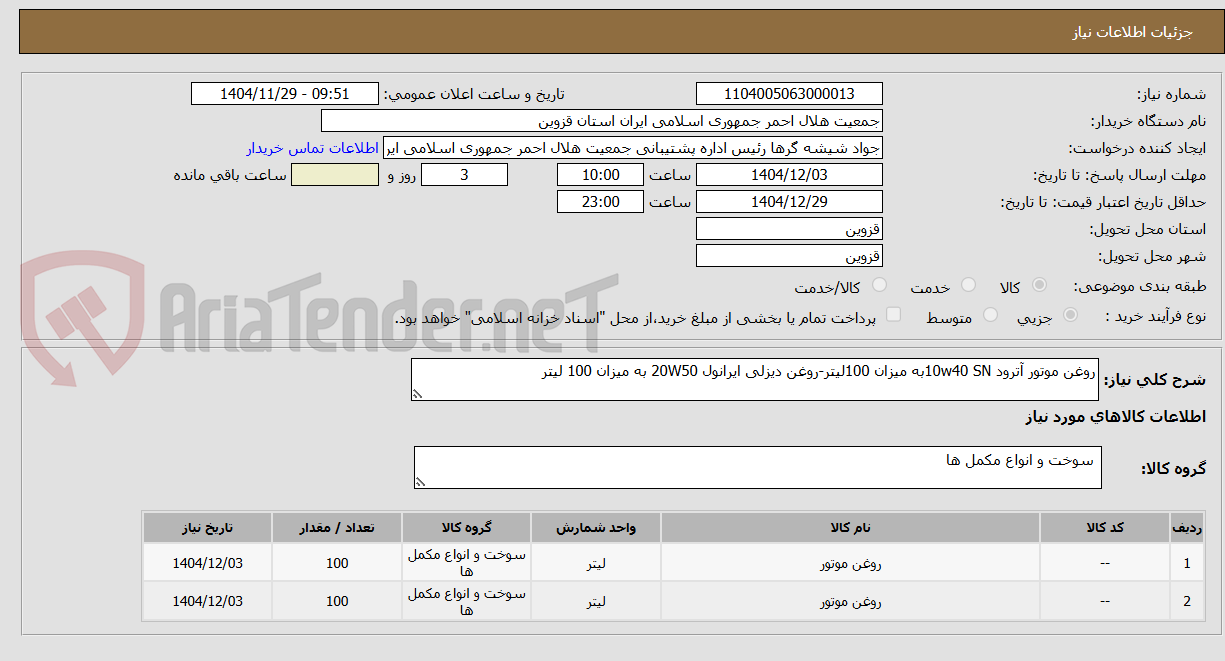The height and width of the screenshot is (661, 1225).
Task: Select the متوسط purchase type radio
Action: [x=991, y=315]
